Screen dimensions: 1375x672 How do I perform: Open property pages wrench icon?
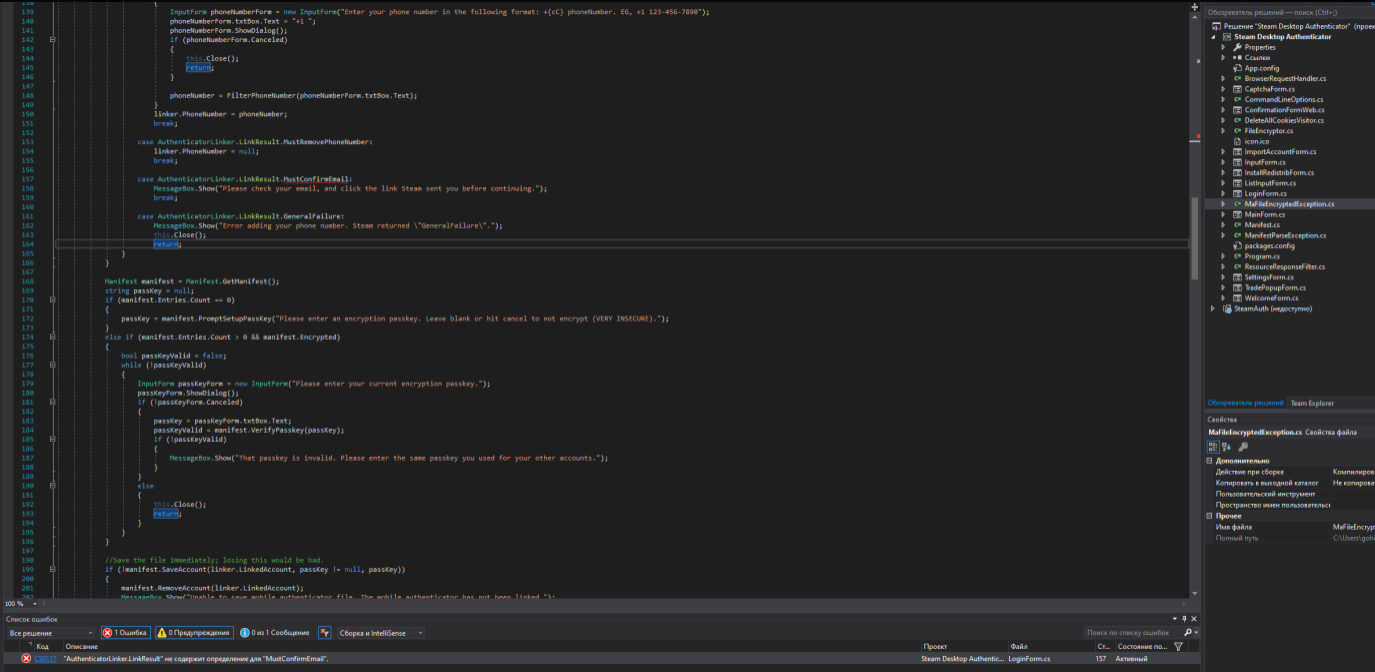click(x=1243, y=447)
